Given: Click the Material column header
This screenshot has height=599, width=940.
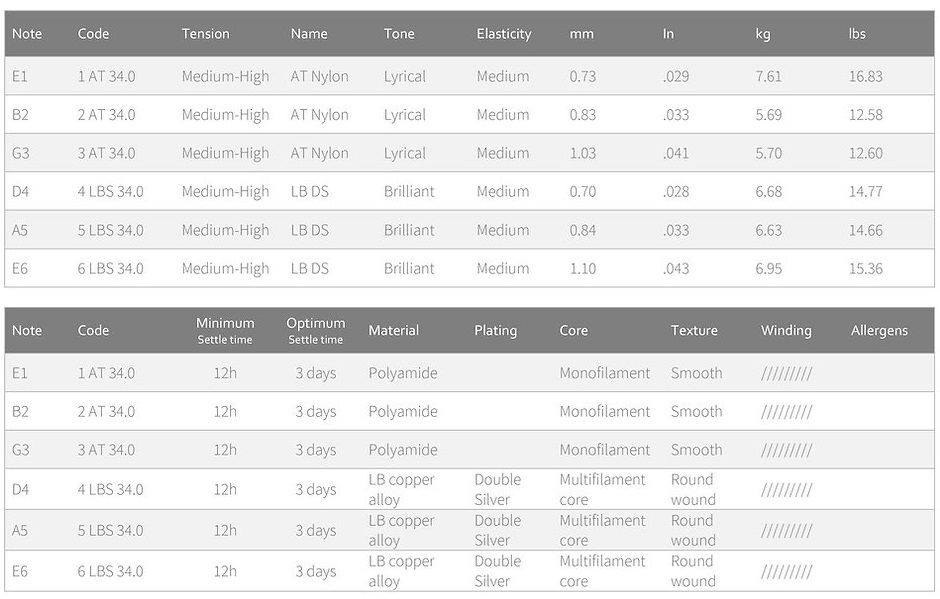Looking at the screenshot, I should tap(393, 331).
